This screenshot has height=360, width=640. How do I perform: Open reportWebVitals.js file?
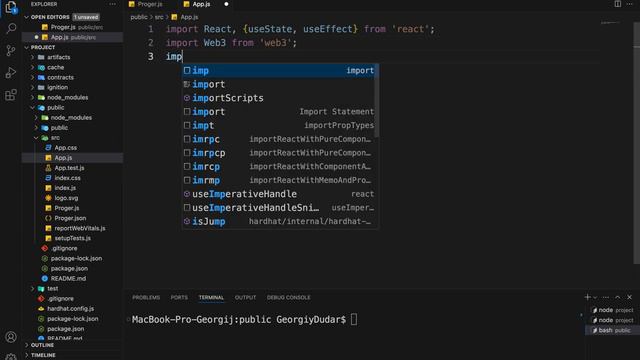point(80,228)
